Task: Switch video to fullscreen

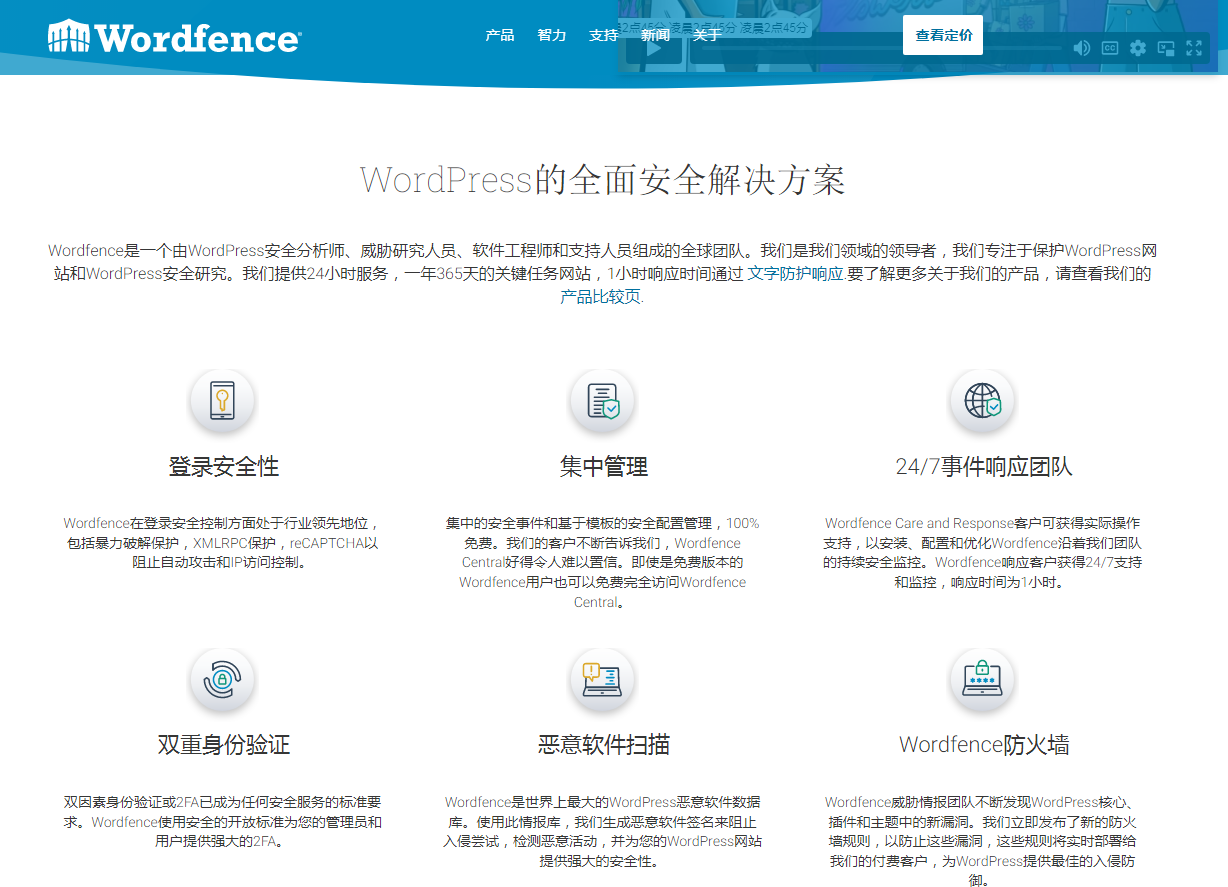Action: (x=1194, y=48)
